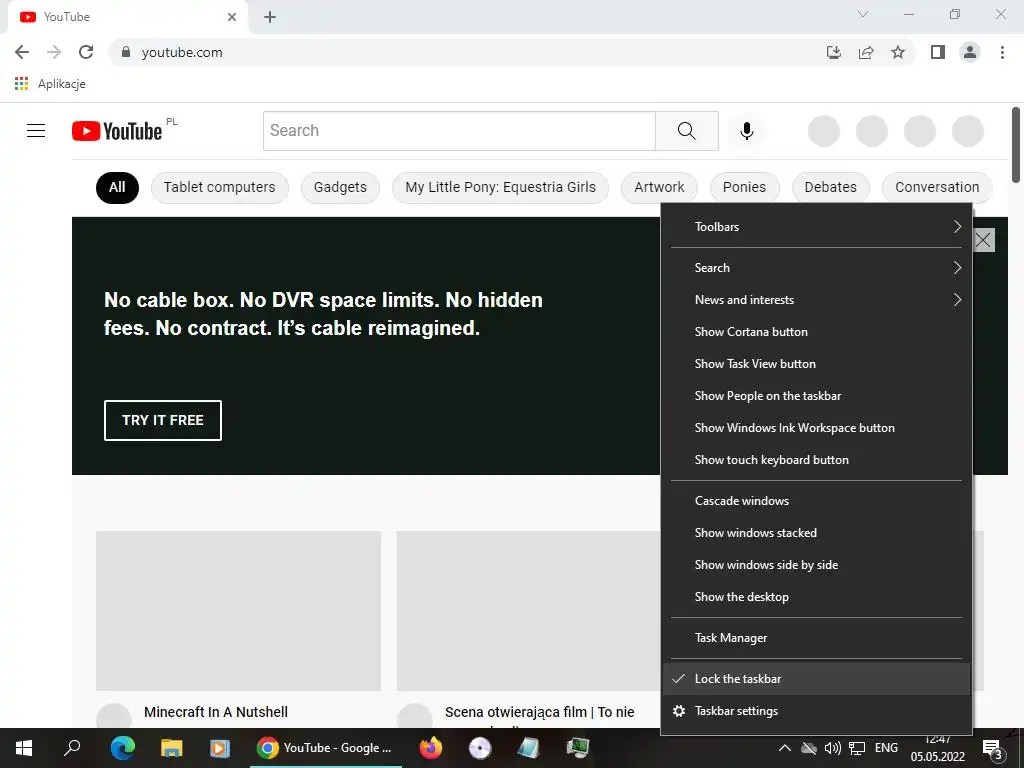Toggle Show Windows Ink Workspace button
The width and height of the screenshot is (1024, 768).
coord(816,428)
